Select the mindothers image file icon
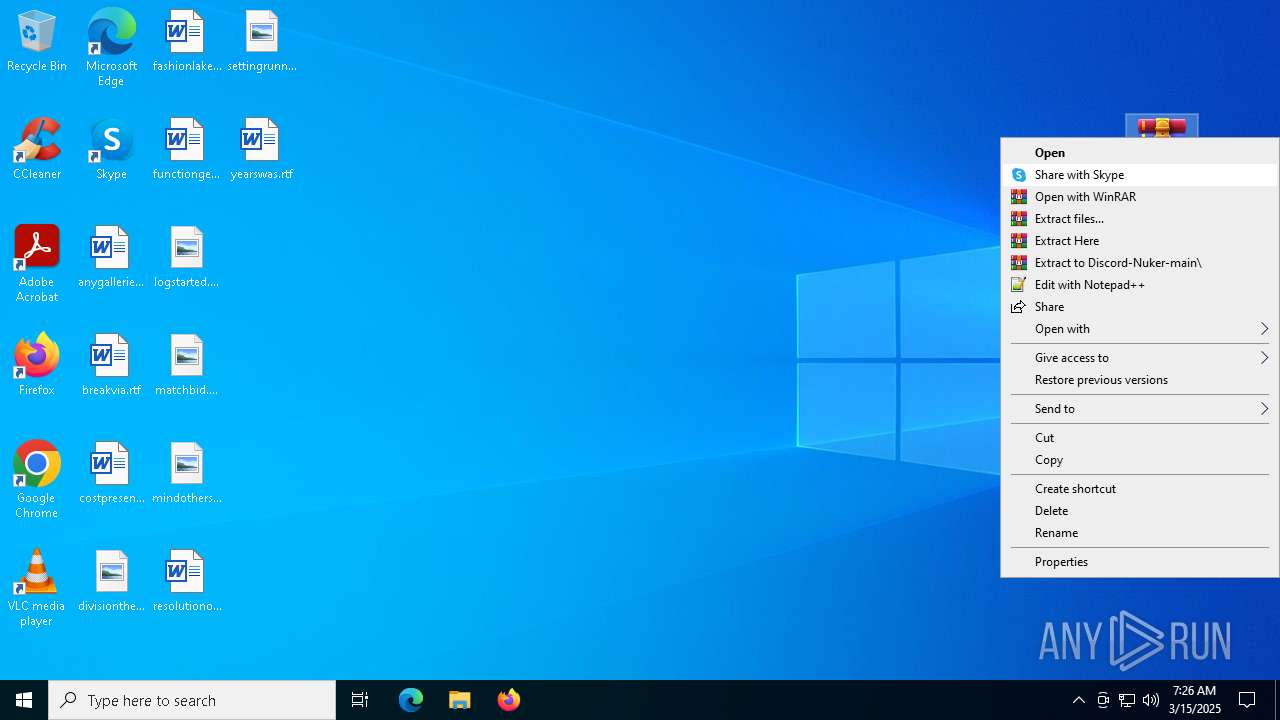Viewport: 1280px width, 720px height. click(186, 474)
